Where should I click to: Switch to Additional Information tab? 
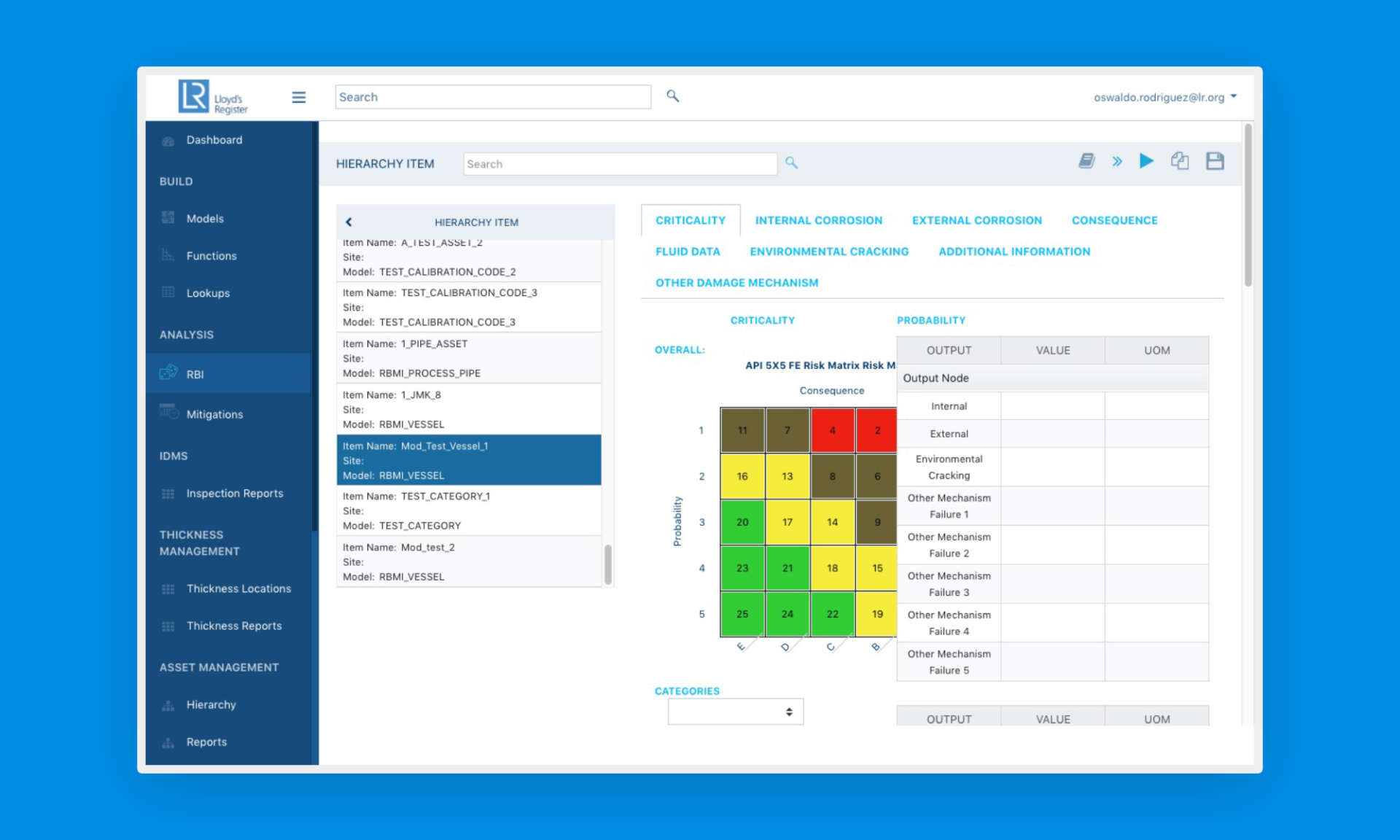(1014, 252)
